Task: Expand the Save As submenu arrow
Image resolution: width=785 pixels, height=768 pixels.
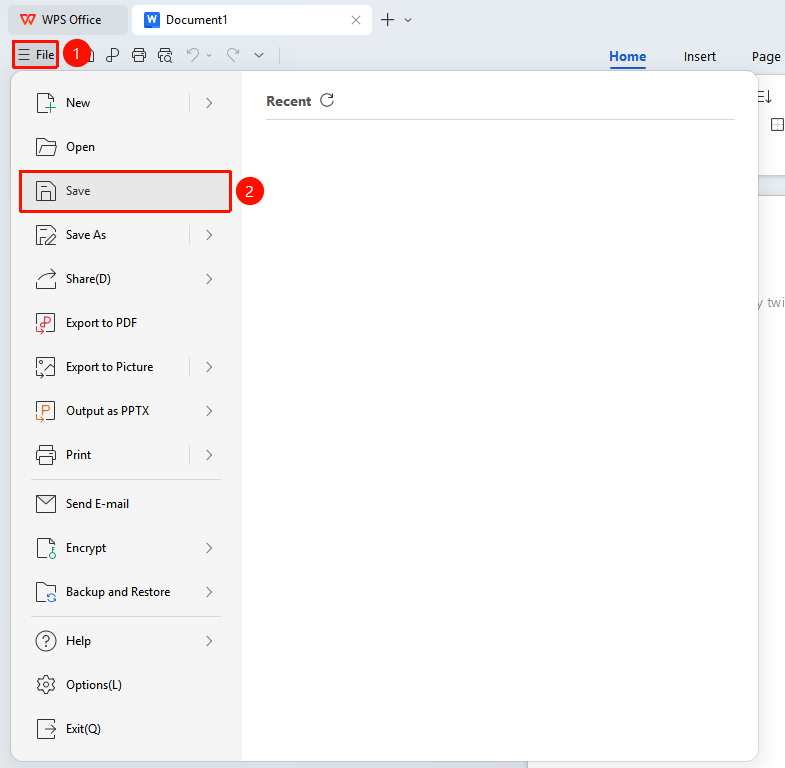Action: click(x=209, y=235)
